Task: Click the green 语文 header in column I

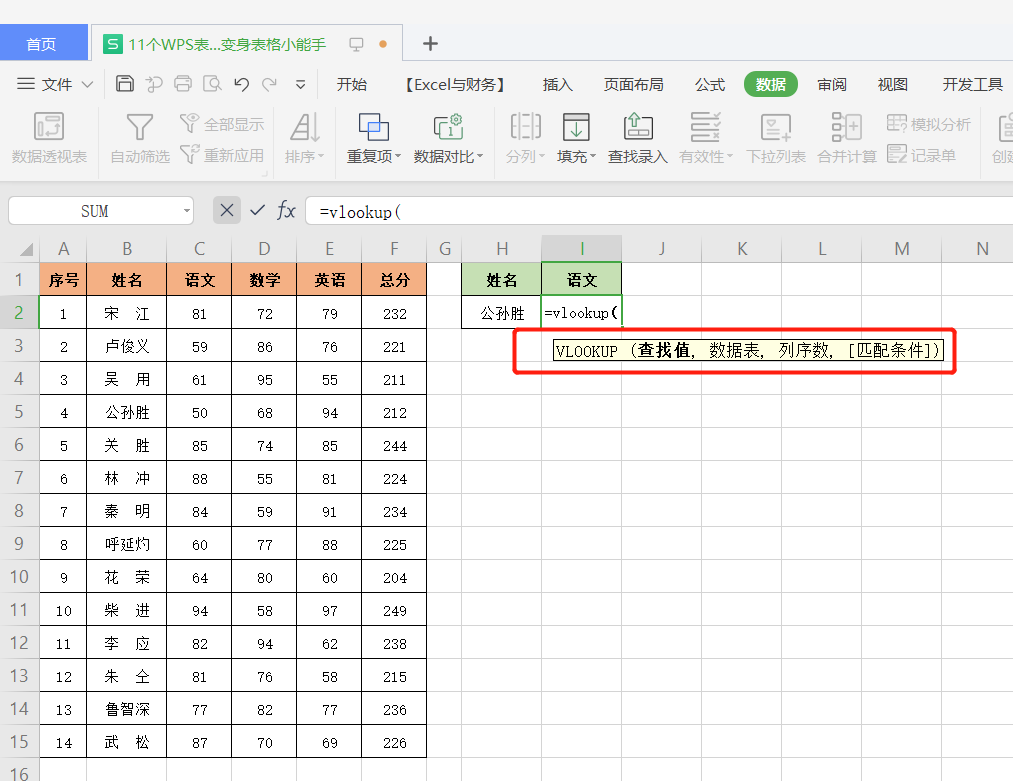Action: [581, 280]
